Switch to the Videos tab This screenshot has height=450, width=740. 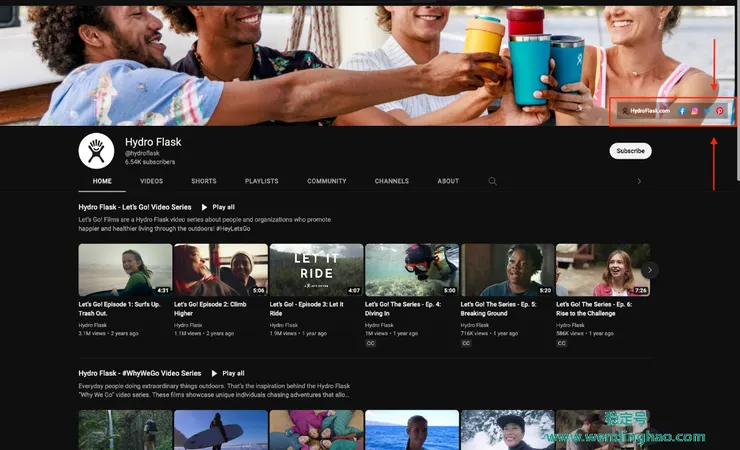coord(151,181)
